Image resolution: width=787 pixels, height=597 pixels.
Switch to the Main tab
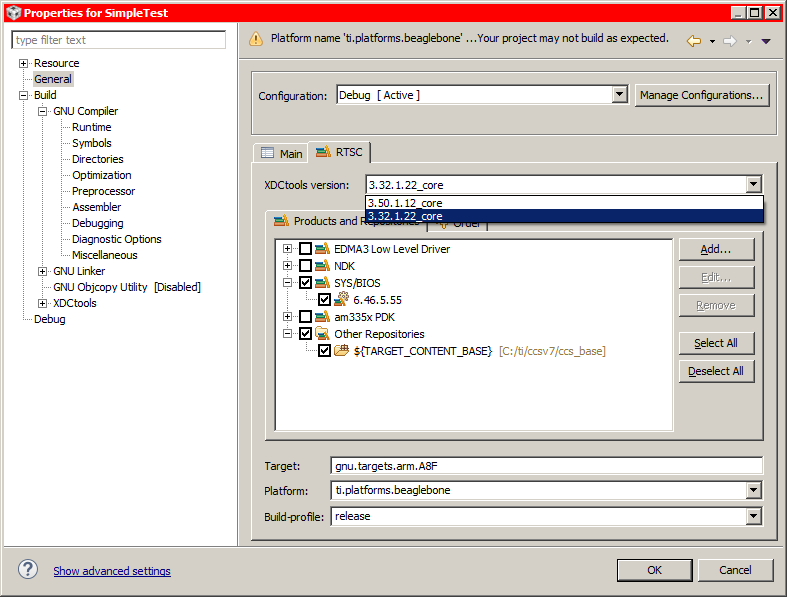[282, 153]
